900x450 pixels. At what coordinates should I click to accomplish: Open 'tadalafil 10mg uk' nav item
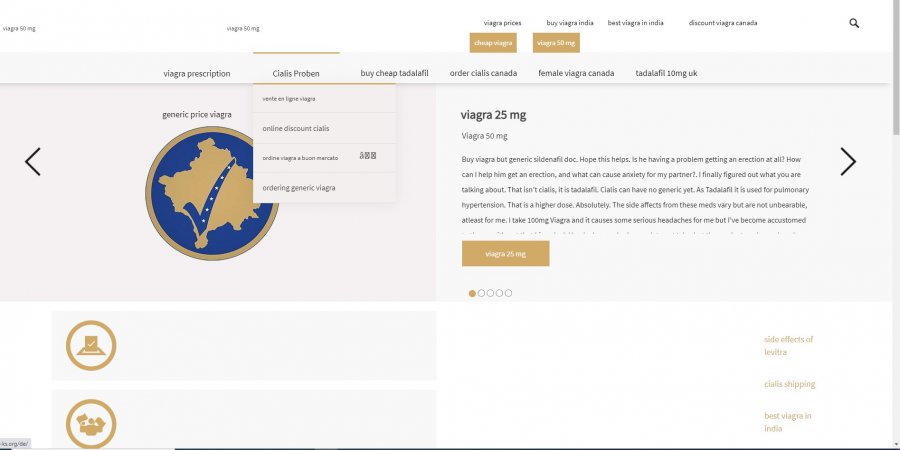666,73
